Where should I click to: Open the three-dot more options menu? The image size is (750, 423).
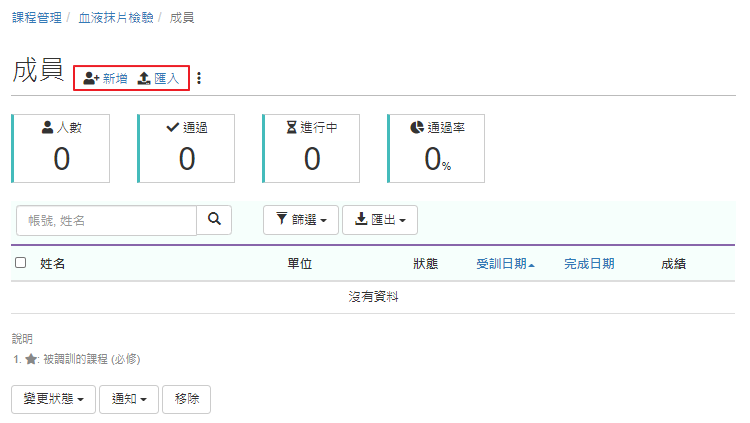coord(199,78)
